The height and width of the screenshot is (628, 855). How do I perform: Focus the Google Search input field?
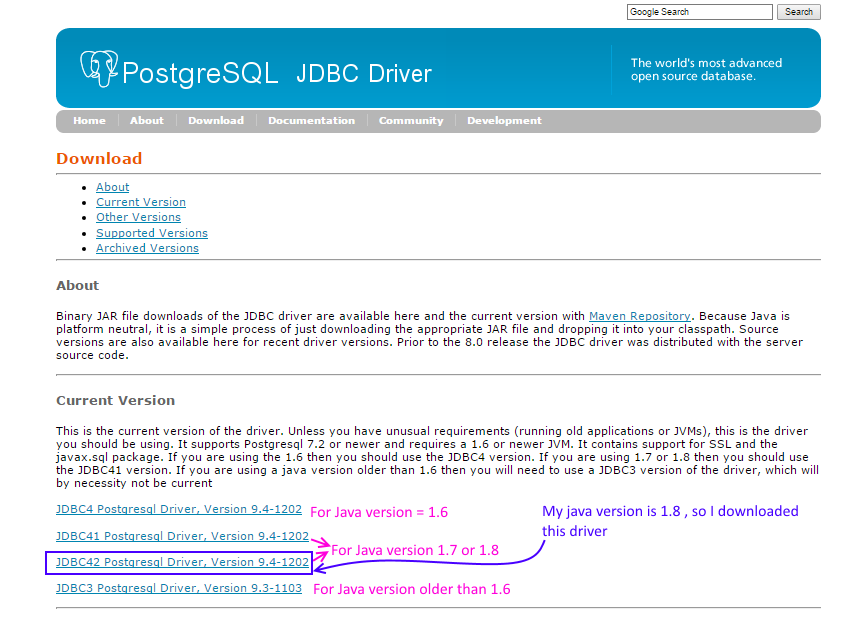(700, 12)
